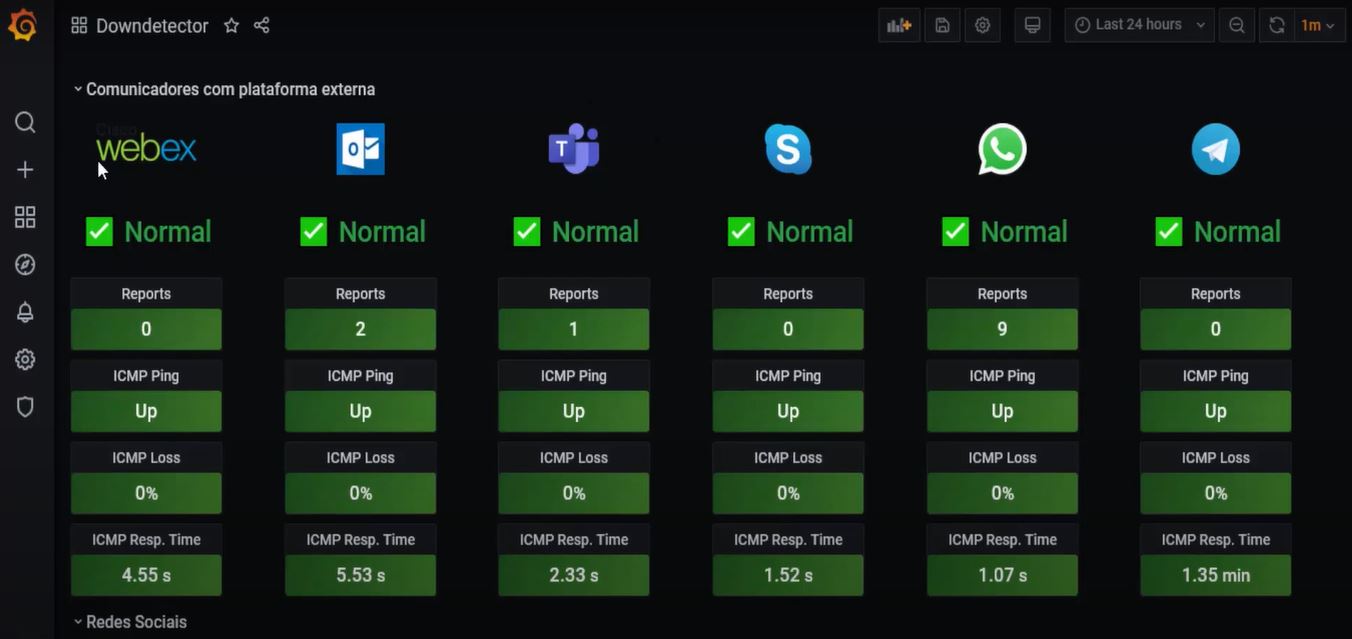
Task: Open the Configuration gear in sidebar
Action: 25,360
